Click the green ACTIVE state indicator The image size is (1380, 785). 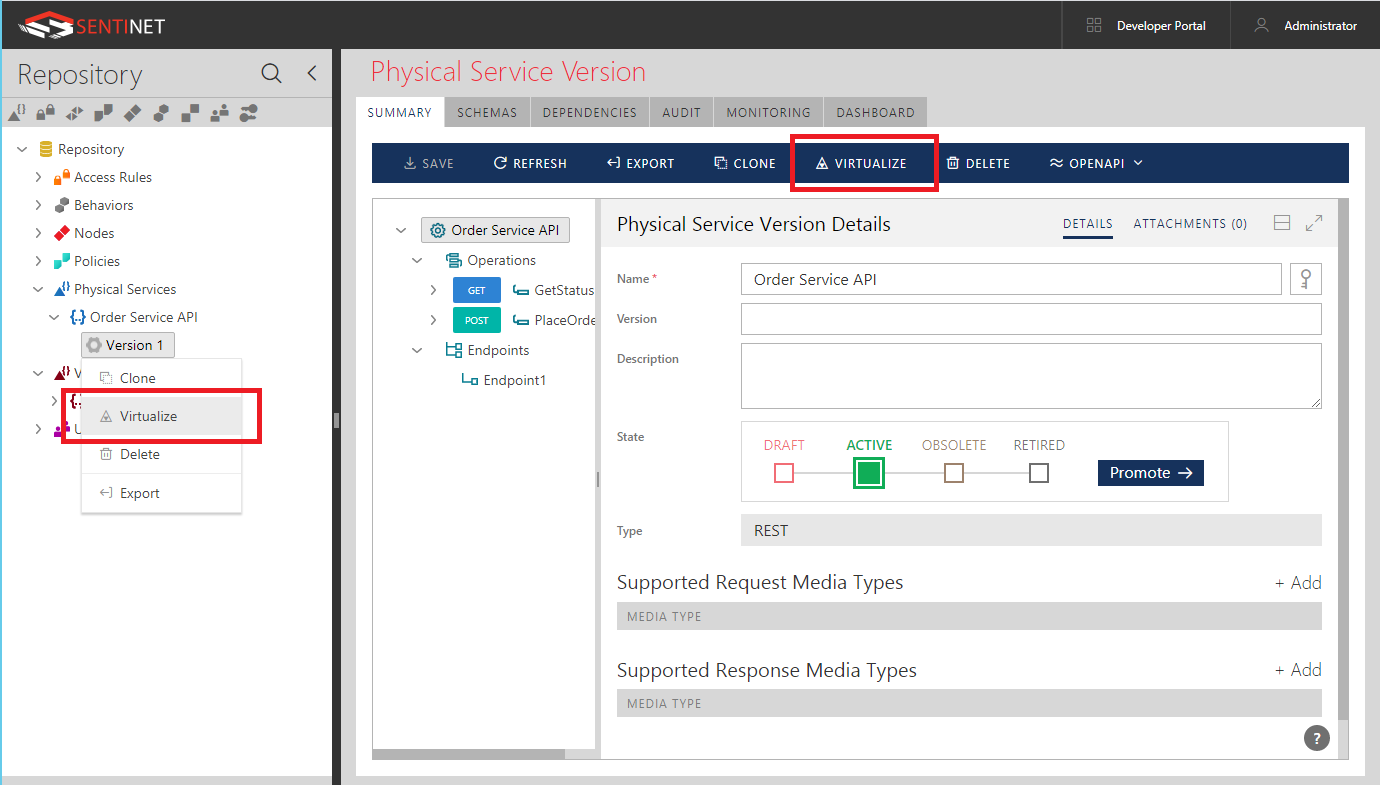point(868,472)
